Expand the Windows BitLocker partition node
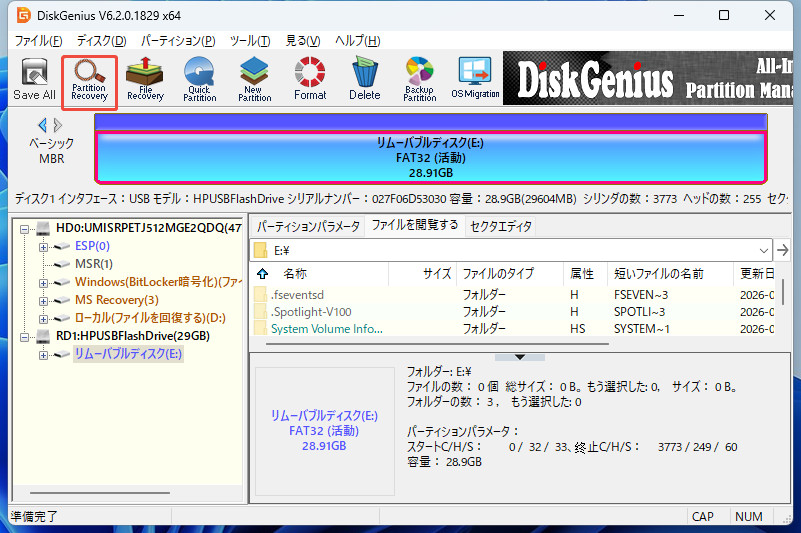Image resolution: width=801 pixels, height=533 pixels. pyautogui.click(x=43, y=283)
